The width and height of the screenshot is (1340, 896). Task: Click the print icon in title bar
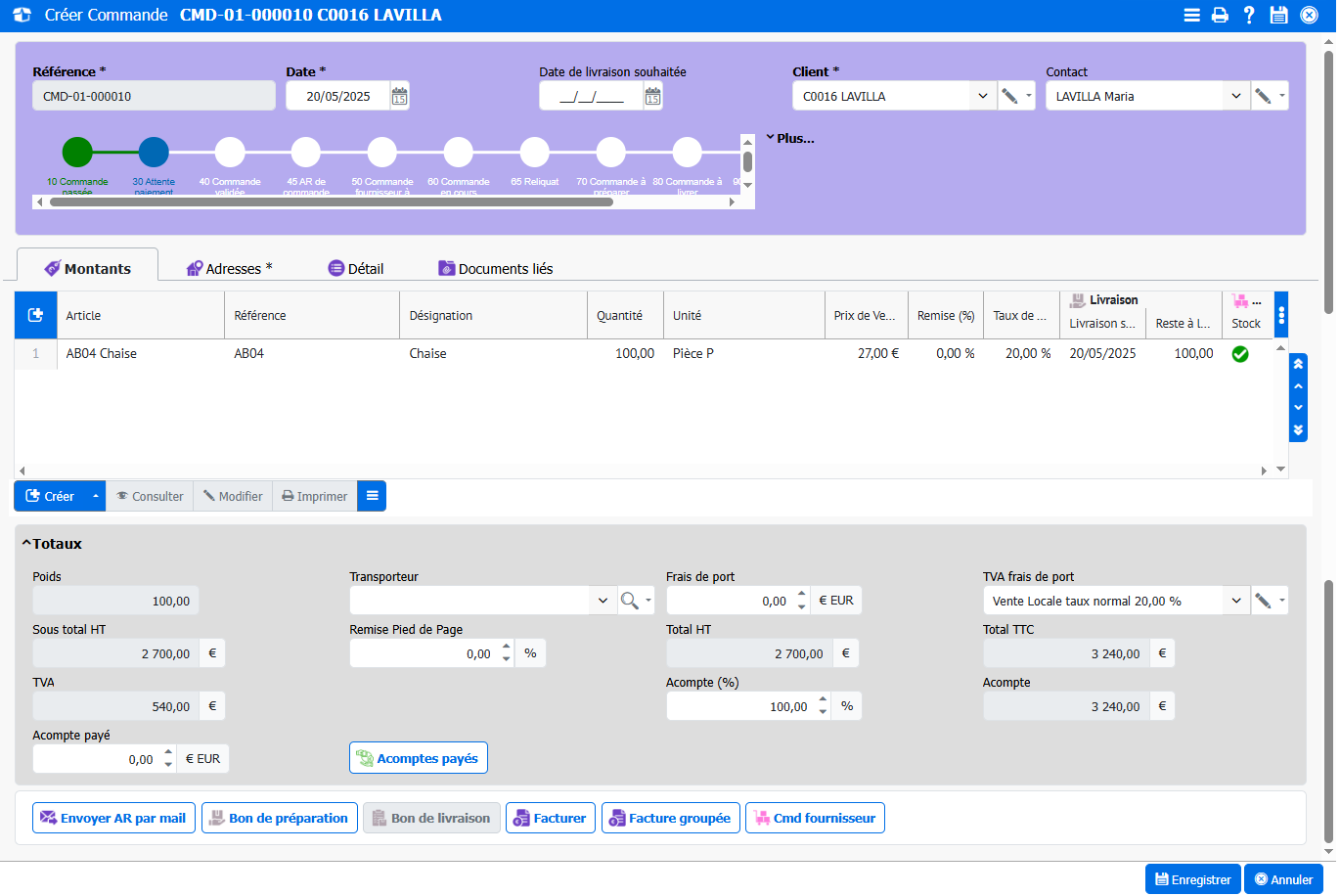coord(1220,15)
